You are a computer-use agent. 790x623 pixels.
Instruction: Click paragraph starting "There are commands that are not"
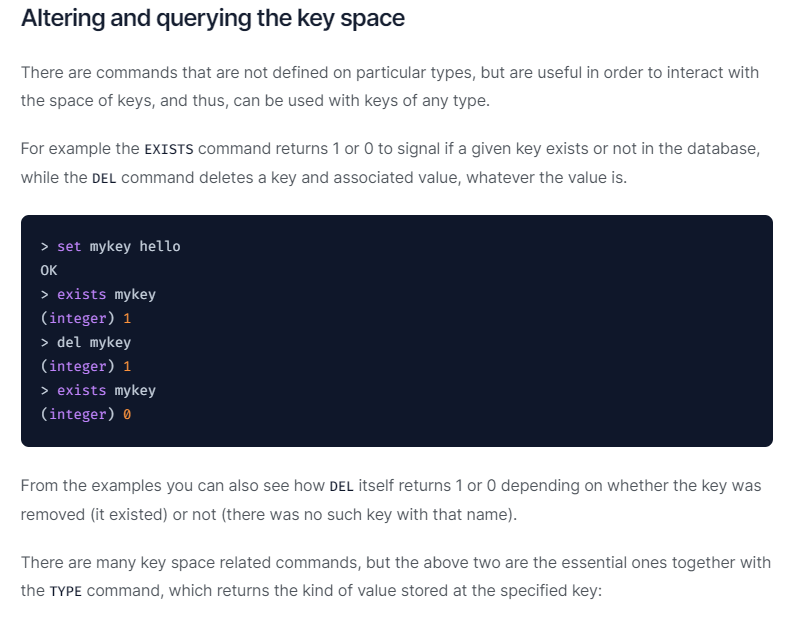tap(389, 87)
